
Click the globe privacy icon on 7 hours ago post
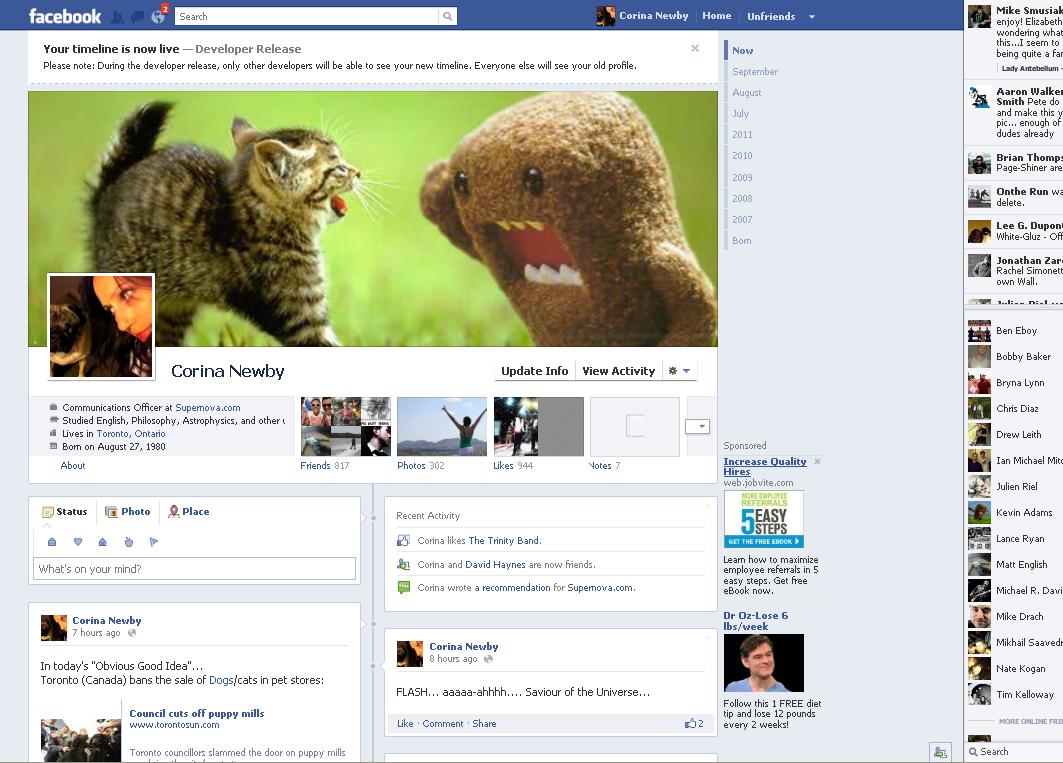tap(132, 633)
